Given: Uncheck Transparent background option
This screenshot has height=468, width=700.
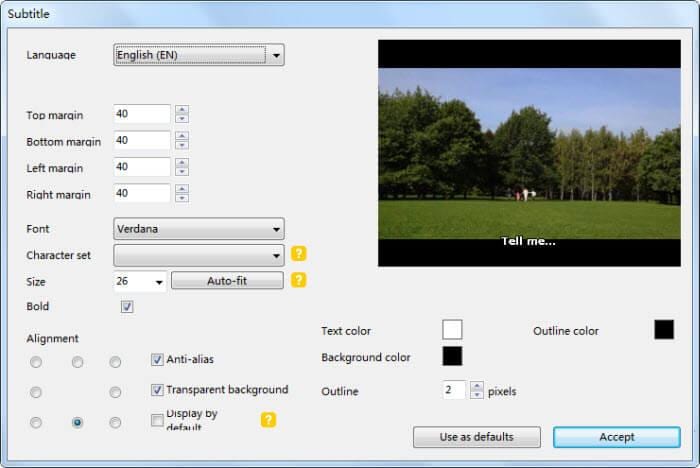Looking at the screenshot, I should coord(157,390).
